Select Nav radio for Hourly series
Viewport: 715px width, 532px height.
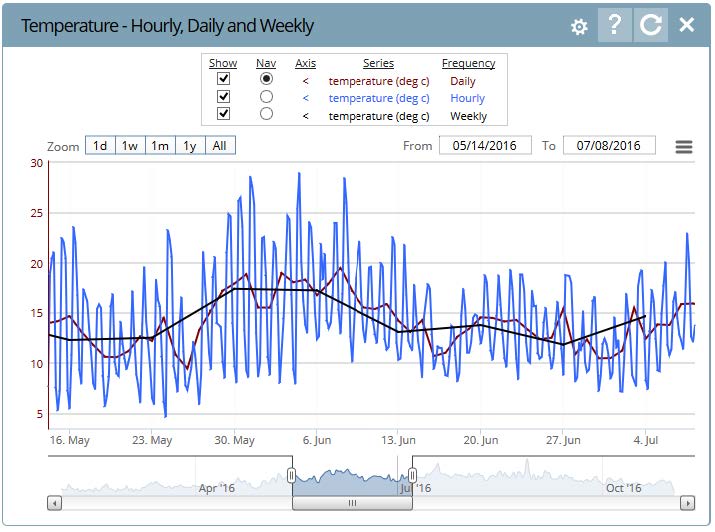pos(266,97)
